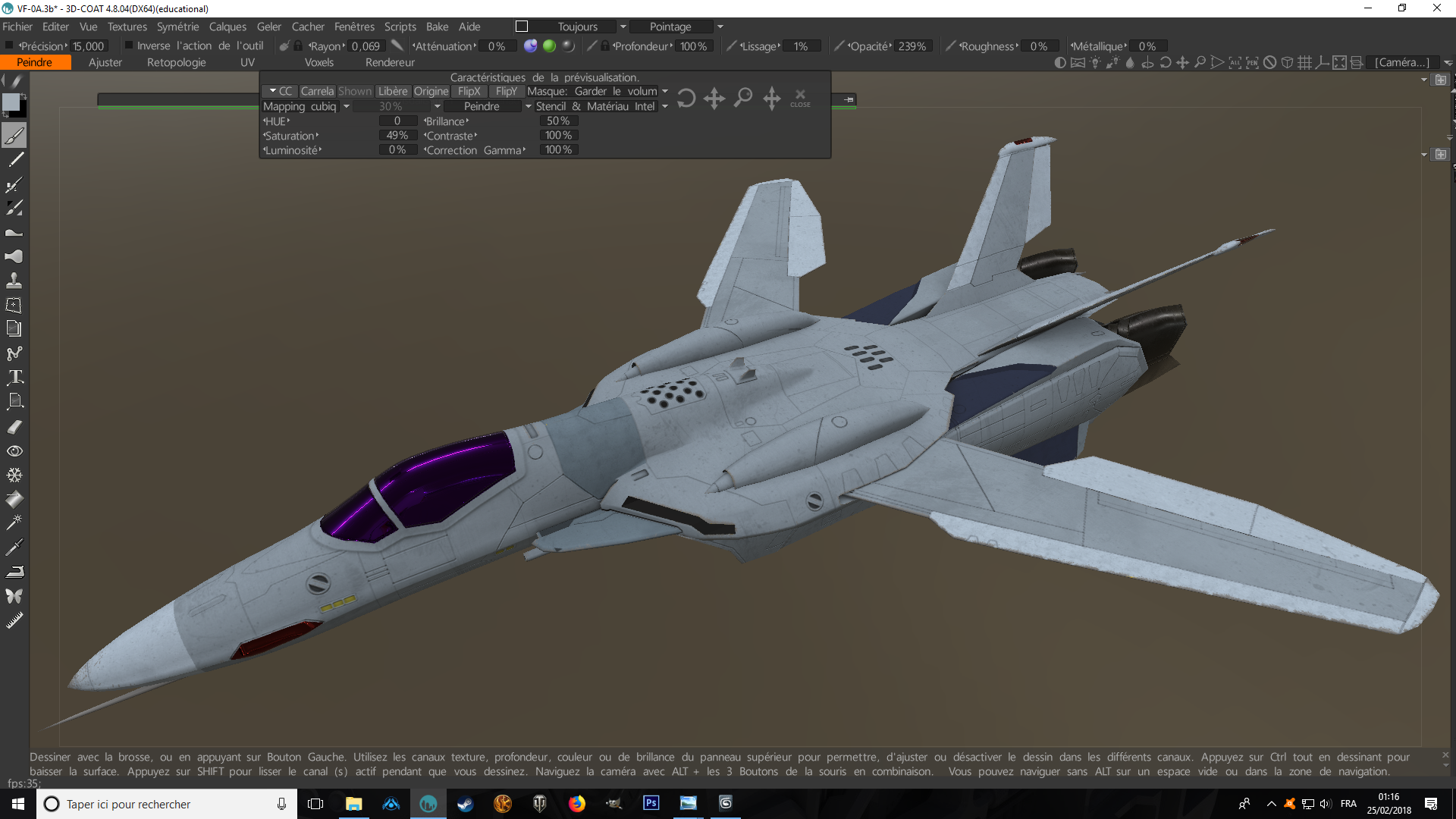Viewport: 1456px width, 819px height.
Task: Toggle half-circle shading mode icon
Action: point(1060,63)
